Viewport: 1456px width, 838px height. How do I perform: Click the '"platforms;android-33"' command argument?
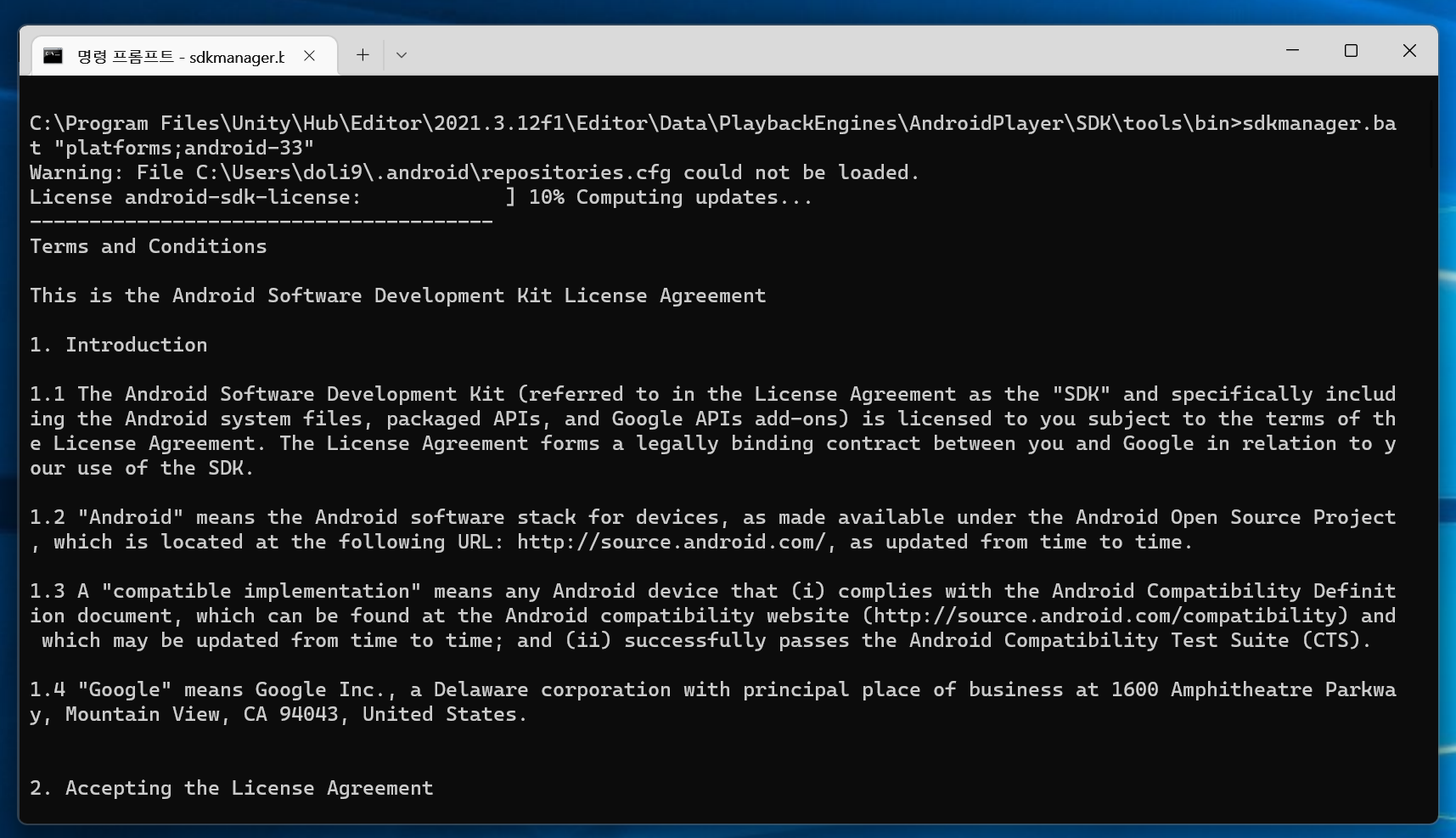184,148
